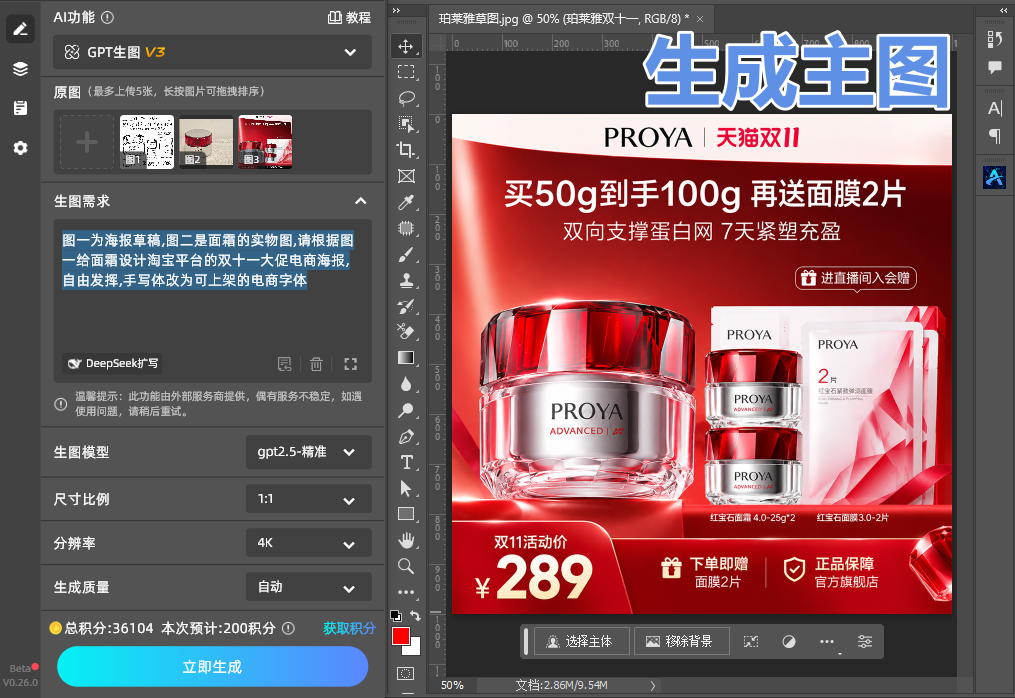
Task: Select the Frame tool
Action: click(406, 176)
